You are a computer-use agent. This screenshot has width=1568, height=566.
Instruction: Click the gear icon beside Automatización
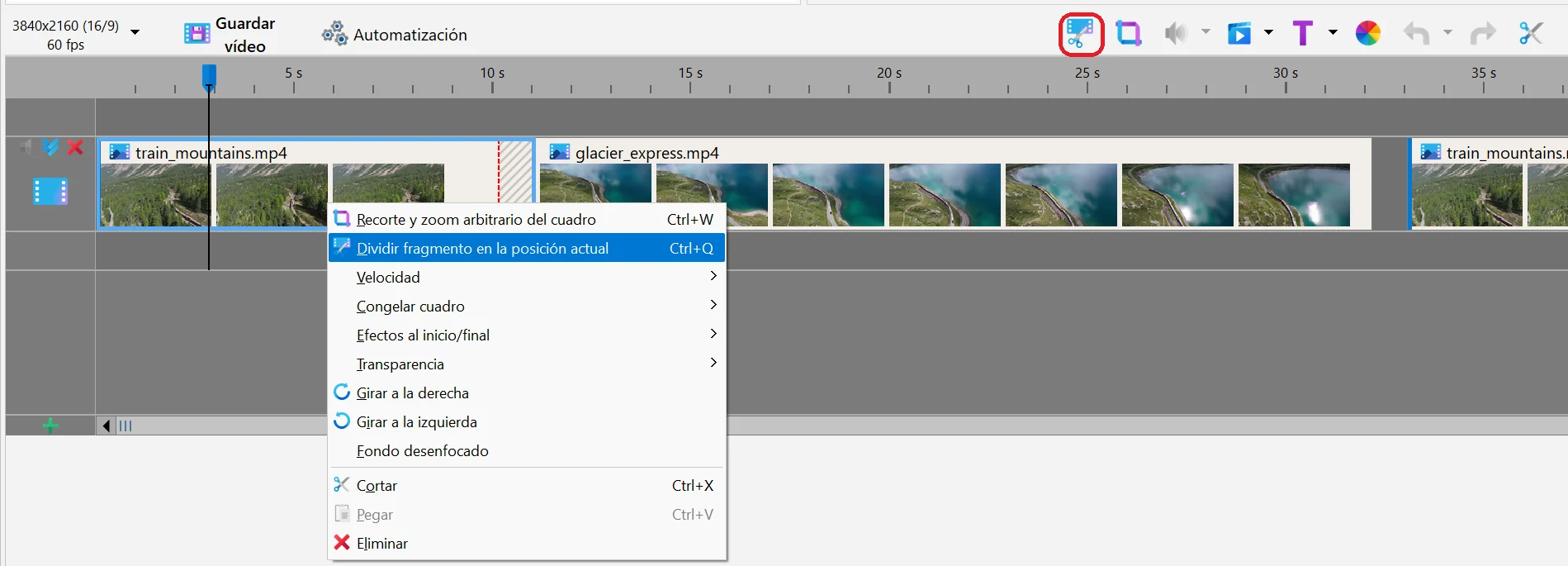(334, 34)
